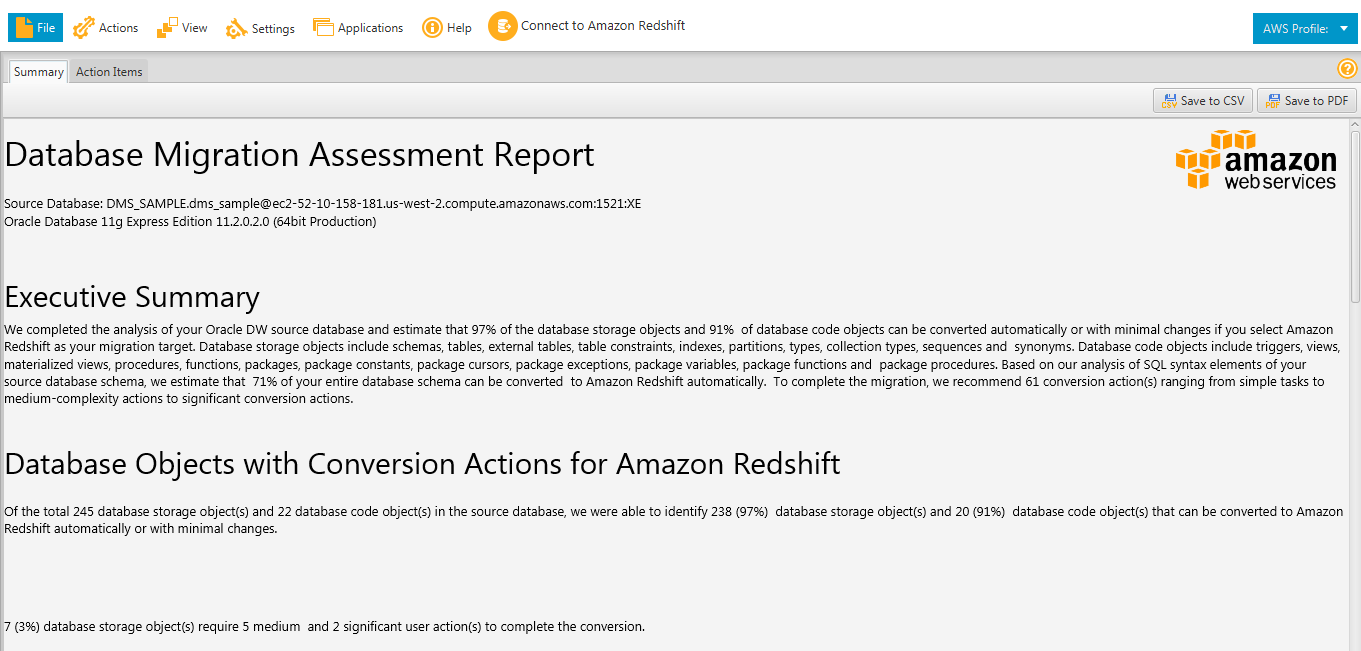Click Database Objects with Conversion Actions heading
This screenshot has height=651, width=1361.
(x=422, y=464)
